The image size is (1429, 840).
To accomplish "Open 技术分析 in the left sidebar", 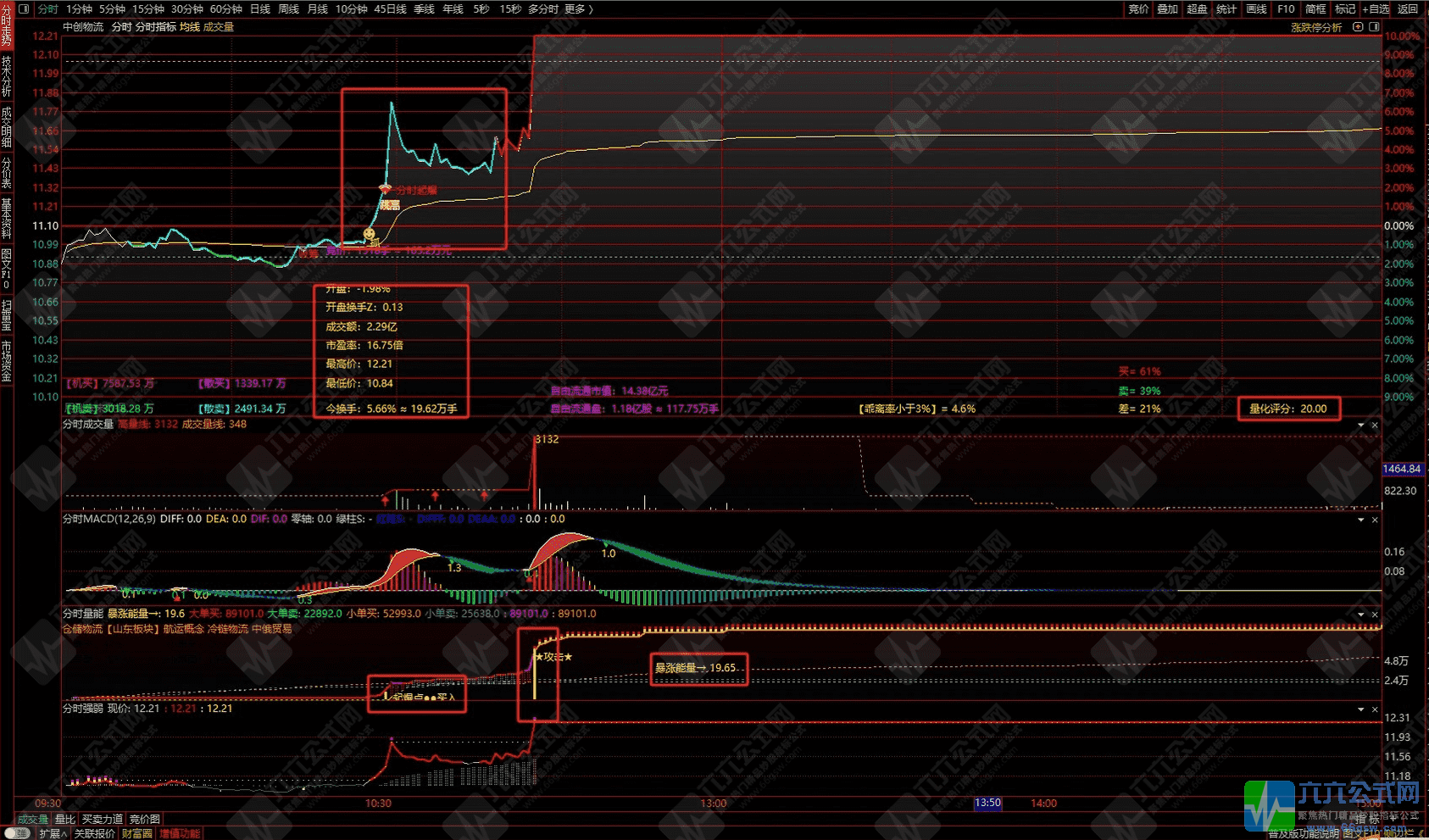I will click(6, 76).
